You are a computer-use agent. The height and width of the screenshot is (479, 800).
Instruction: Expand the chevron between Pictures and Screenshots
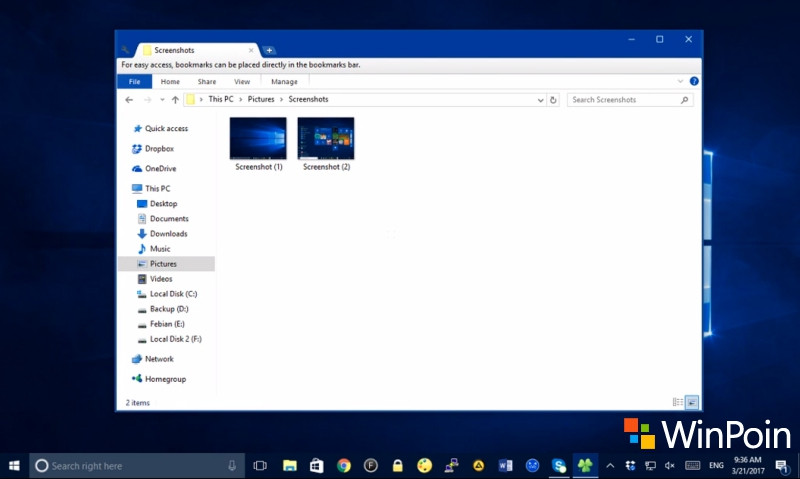click(281, 99)
